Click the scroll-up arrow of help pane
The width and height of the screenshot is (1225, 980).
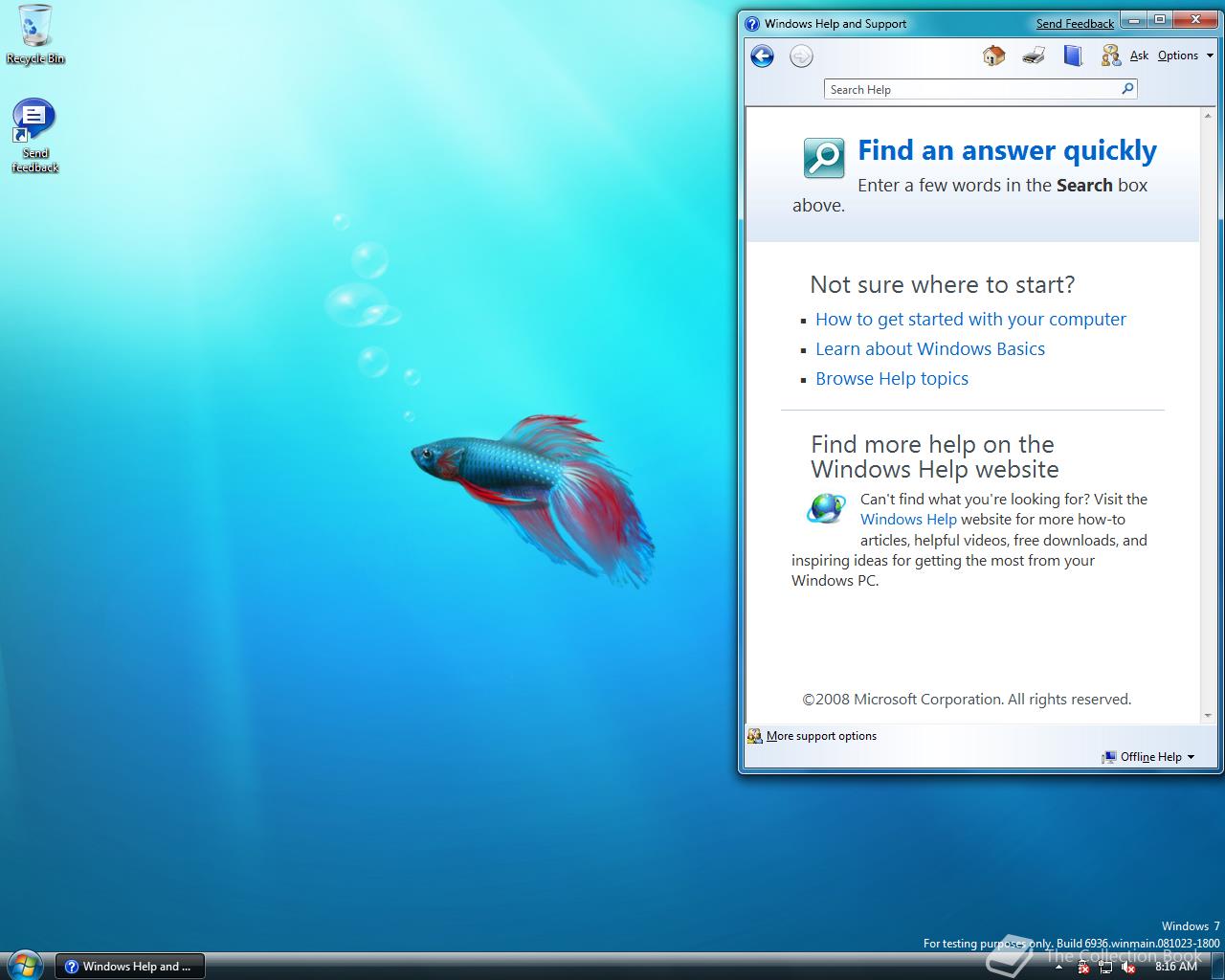point(1208,115)
